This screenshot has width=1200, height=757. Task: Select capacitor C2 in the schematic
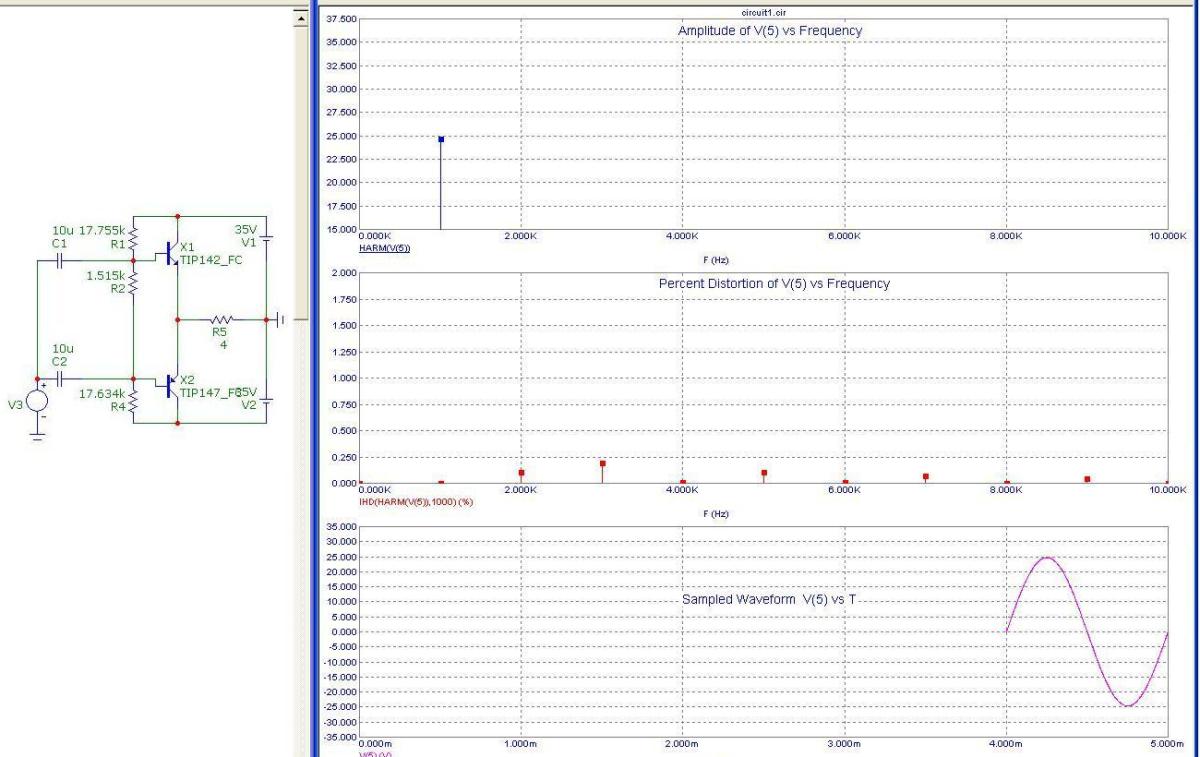(59, 380)
